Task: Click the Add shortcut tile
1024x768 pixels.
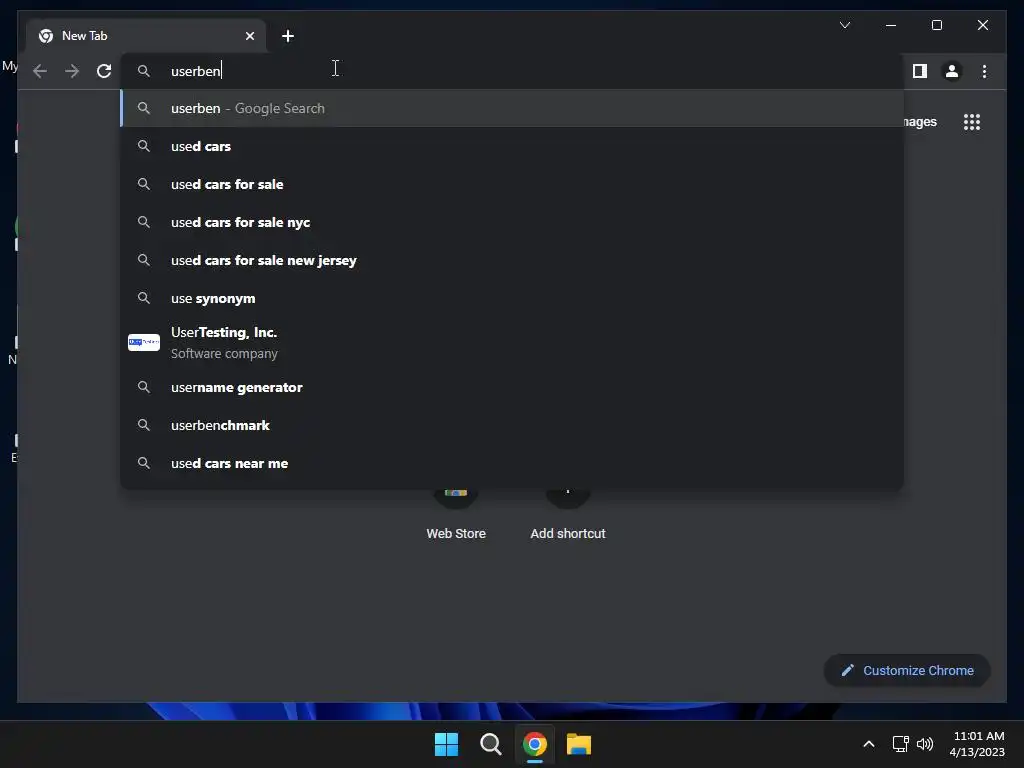Action: click(x=568, y=516)
